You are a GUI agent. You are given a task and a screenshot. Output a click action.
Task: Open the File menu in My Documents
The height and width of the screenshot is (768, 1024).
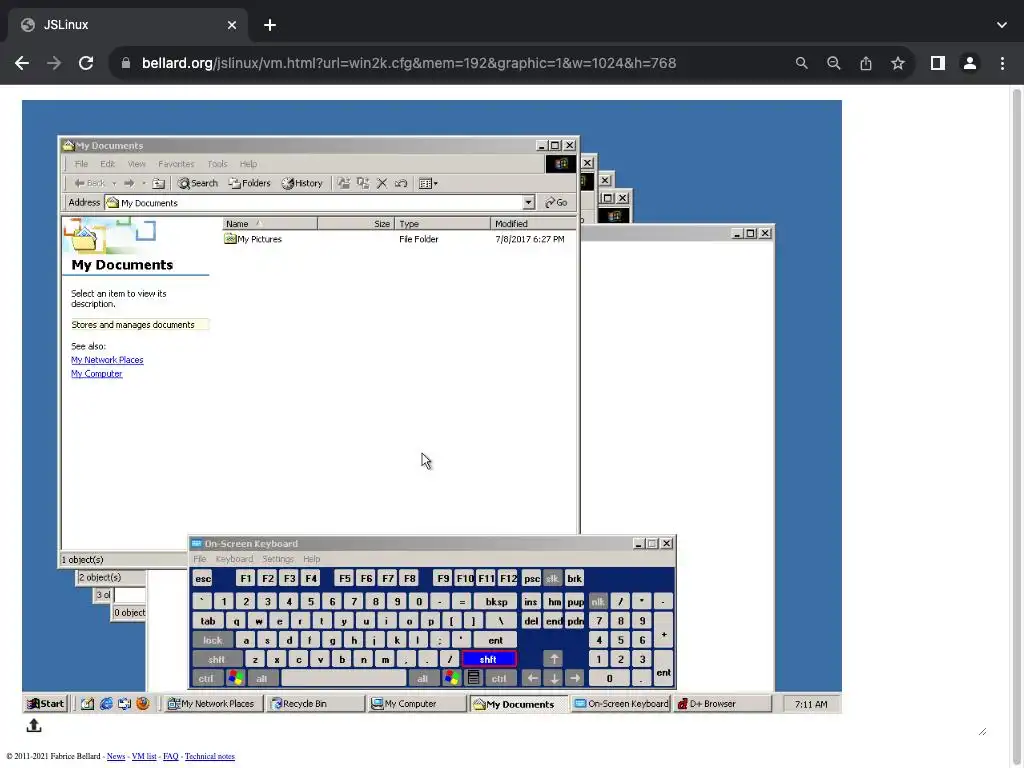pyautogui.click(x=81, y=164)
